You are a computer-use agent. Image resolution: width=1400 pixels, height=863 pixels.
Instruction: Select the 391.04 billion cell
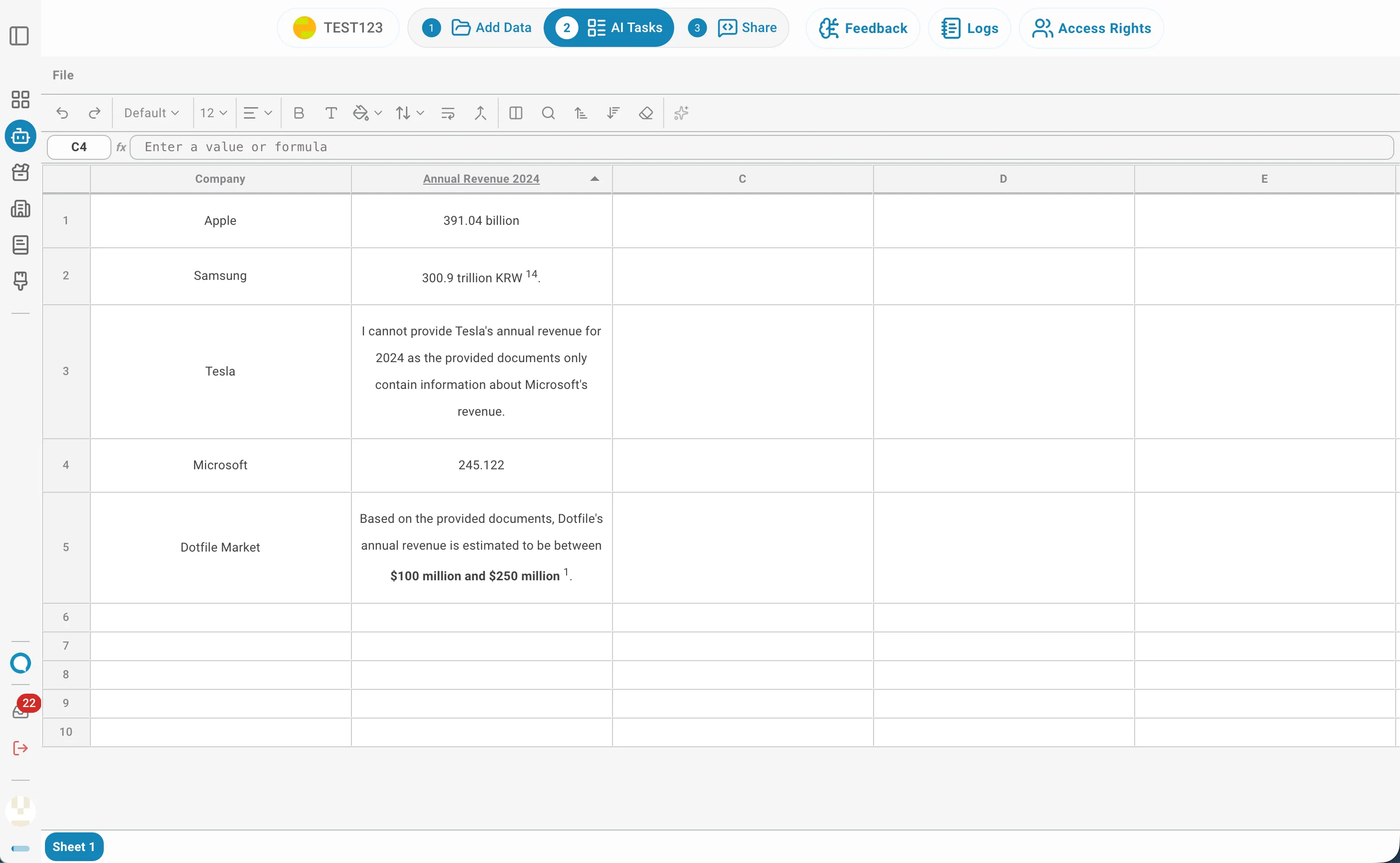[481, 221]
